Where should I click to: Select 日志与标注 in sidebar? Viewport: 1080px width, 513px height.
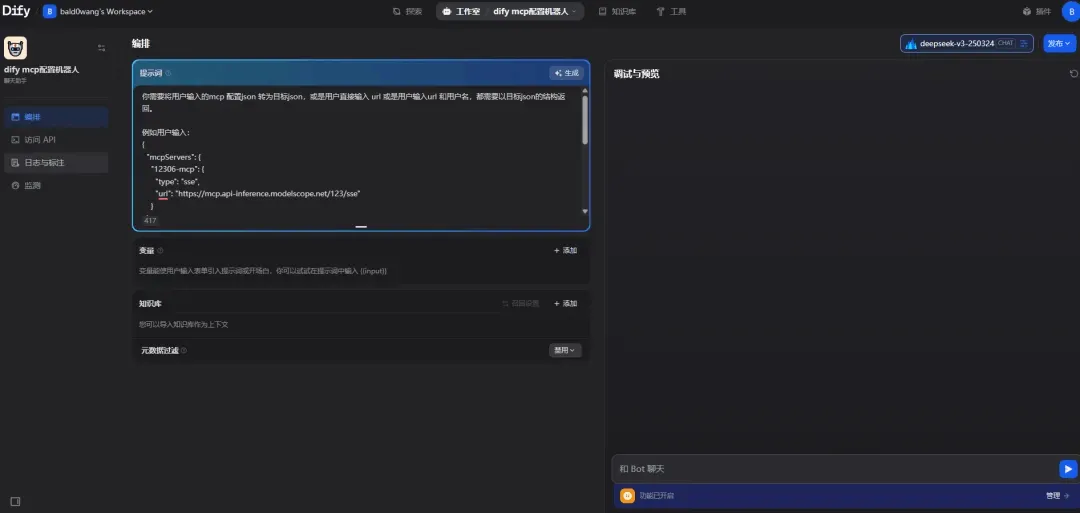coord(56,163)
